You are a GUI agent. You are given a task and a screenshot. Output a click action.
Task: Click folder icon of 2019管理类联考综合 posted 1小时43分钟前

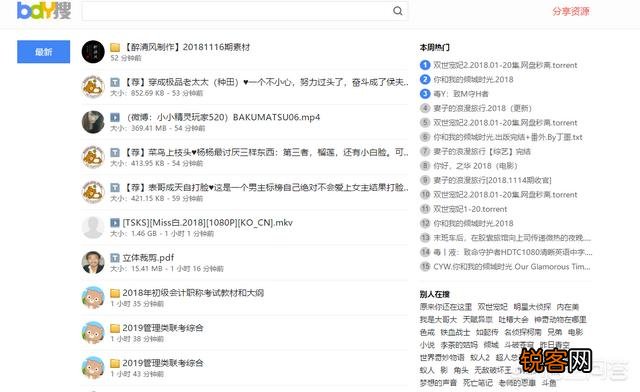tap(115, 363)
